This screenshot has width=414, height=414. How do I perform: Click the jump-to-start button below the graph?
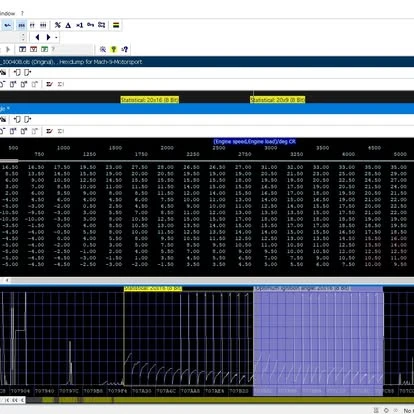6,400
